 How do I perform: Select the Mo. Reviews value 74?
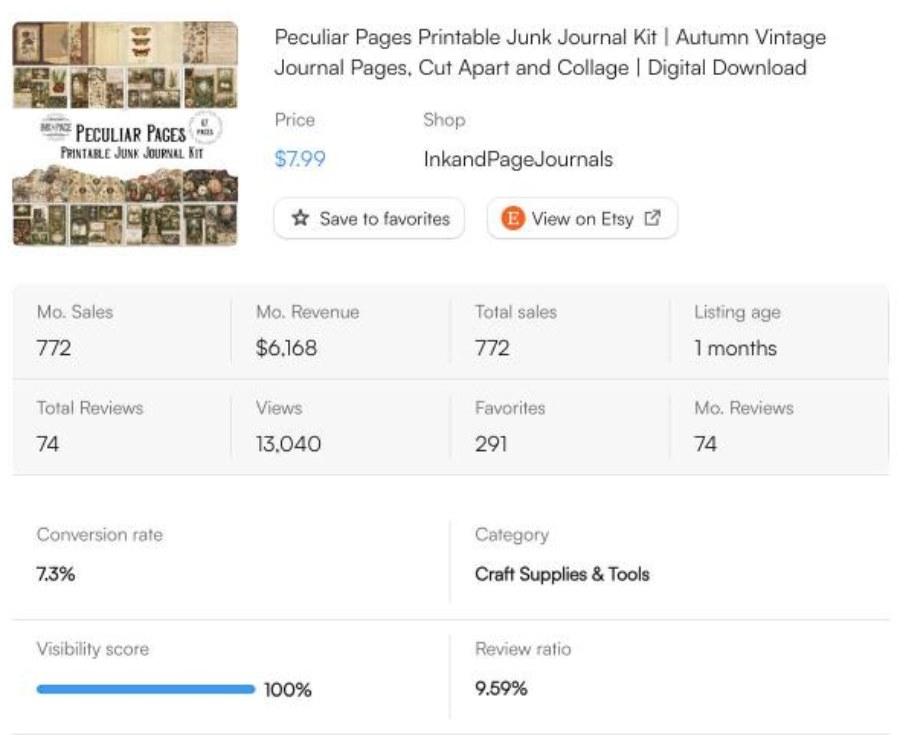[x=705, y=444]
